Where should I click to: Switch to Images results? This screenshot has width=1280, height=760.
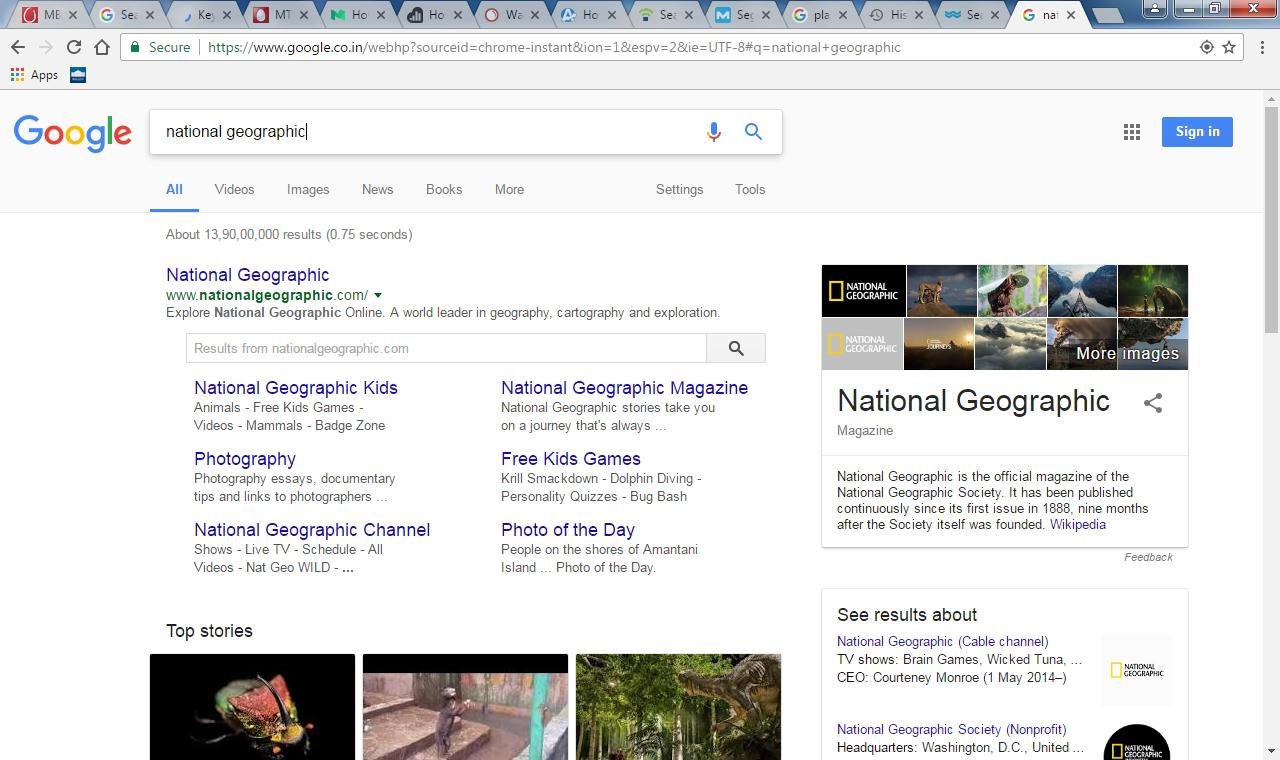click(308, 189)
